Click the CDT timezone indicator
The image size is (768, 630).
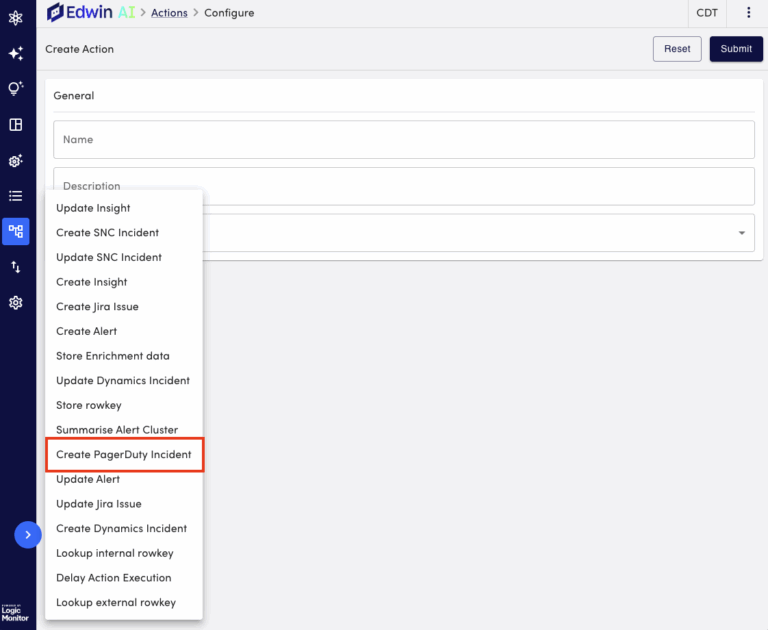pos(707,13)
